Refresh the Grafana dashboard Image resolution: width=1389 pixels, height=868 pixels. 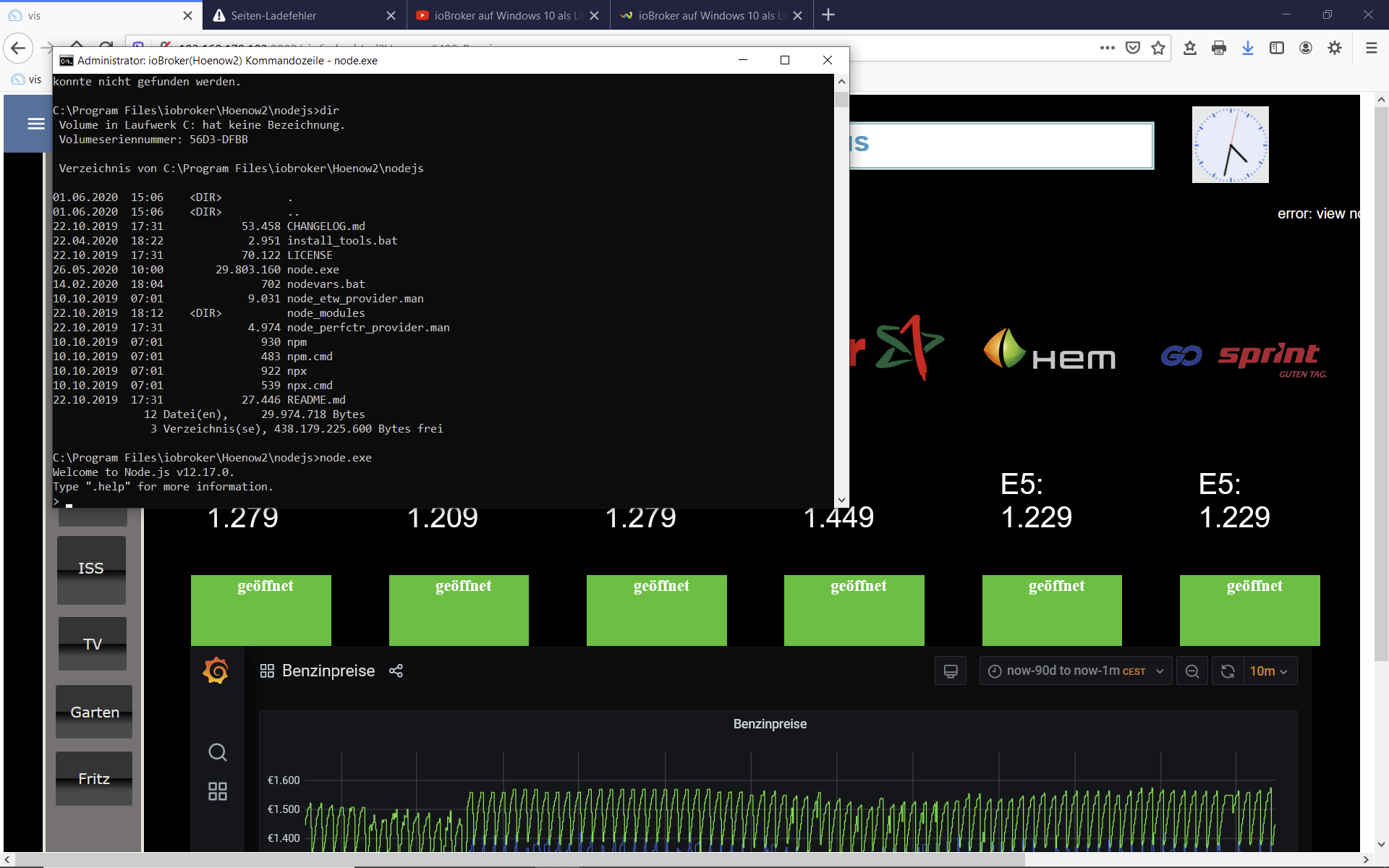[1228, 671]
